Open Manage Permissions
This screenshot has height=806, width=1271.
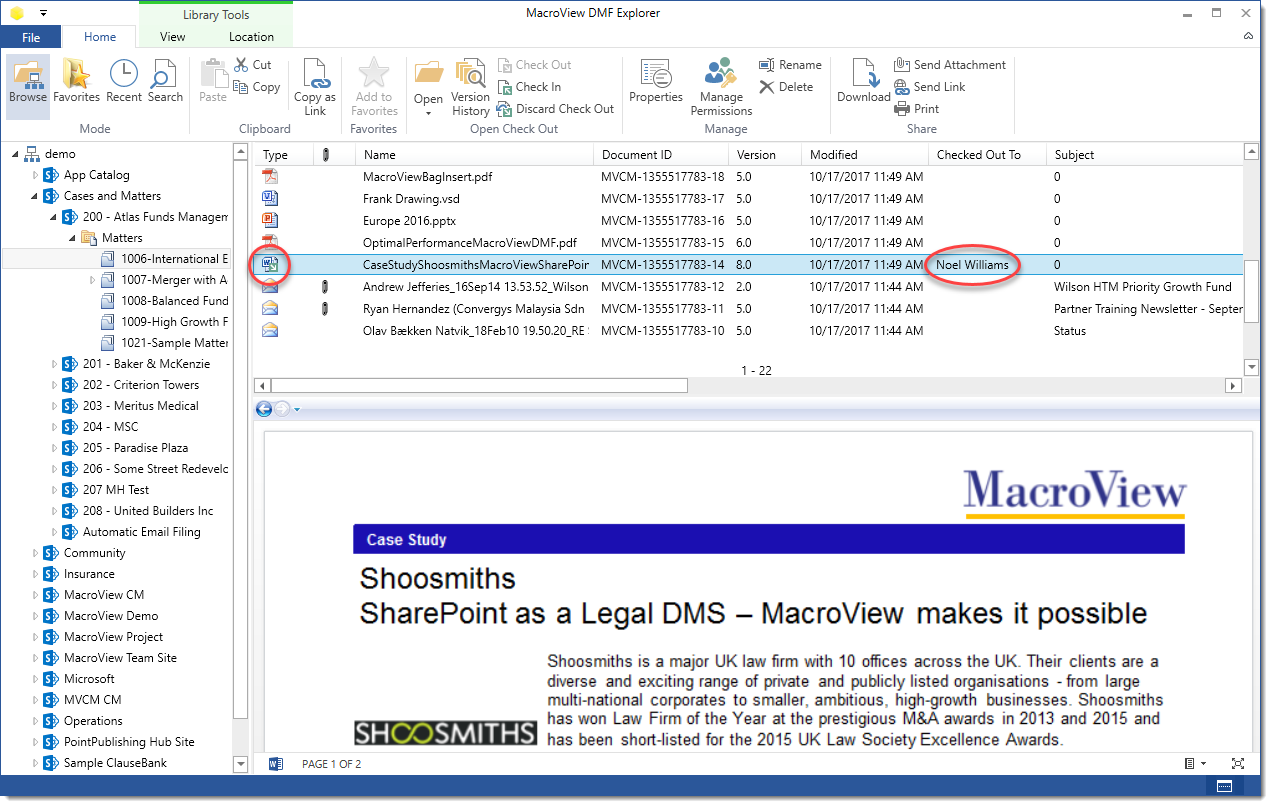(721, 87)
